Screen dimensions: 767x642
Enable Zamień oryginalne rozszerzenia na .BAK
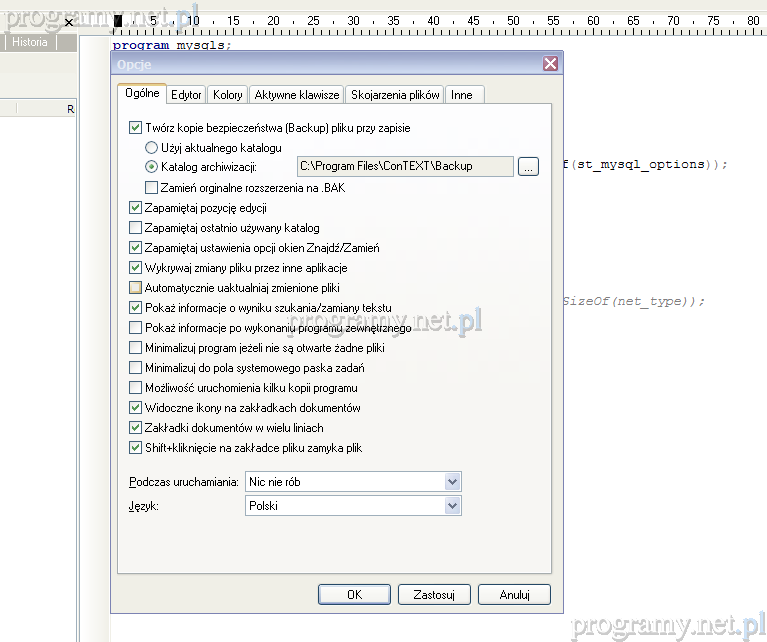pyautogui.click(x=152, y=187)
